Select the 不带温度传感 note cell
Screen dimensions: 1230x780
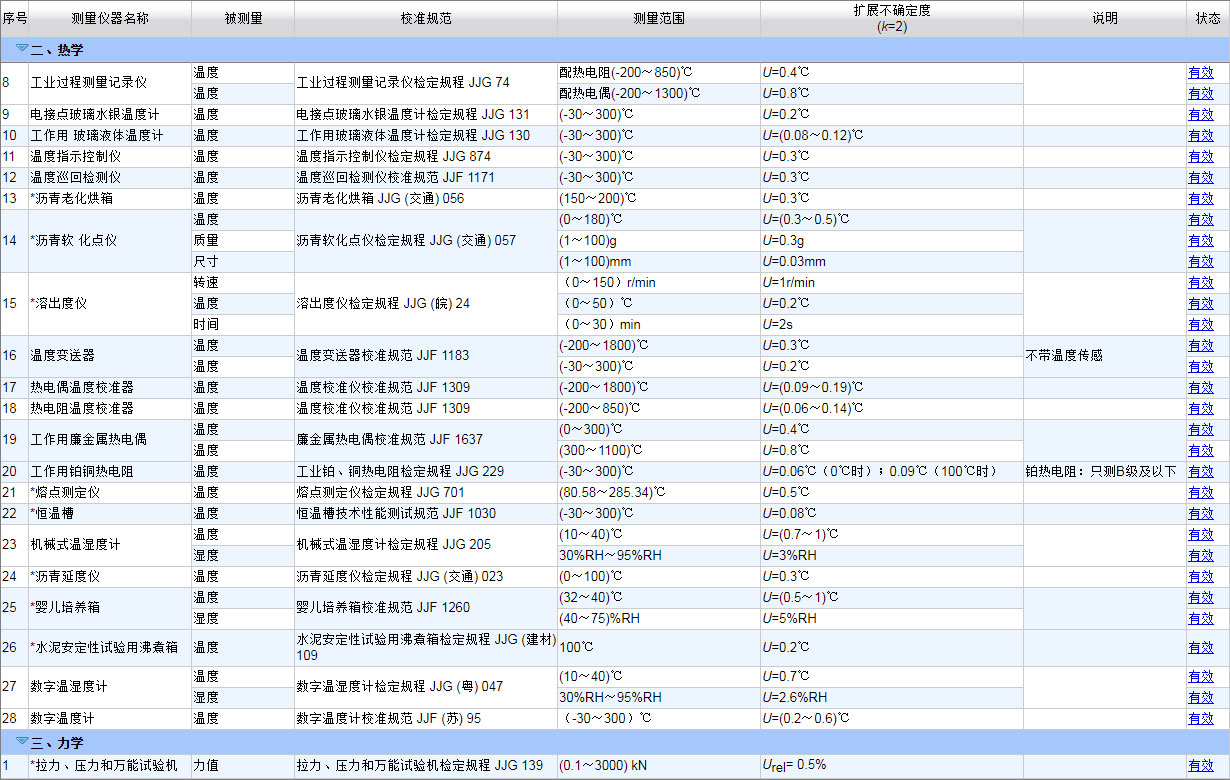click(1105, 355)
